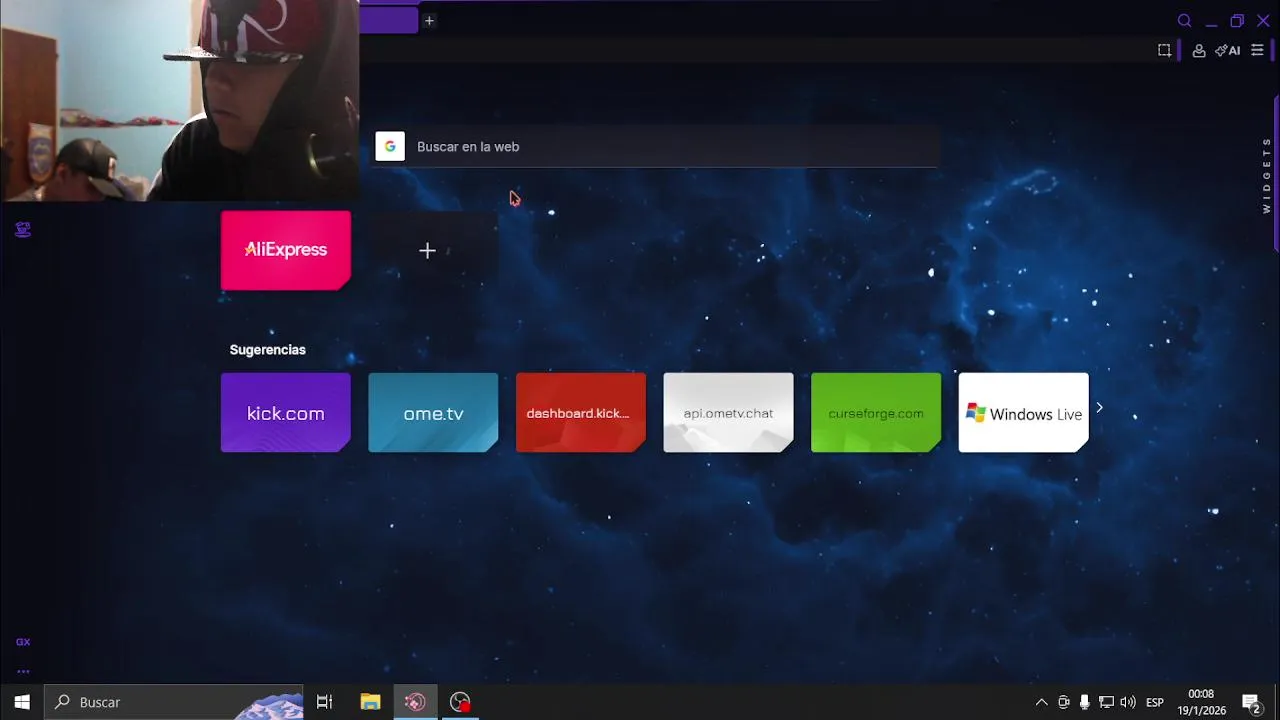Image resolution: width=1280 pixels, height=720 pixels.
Task: Open the network tray icon
Action: coord(1106,702)
